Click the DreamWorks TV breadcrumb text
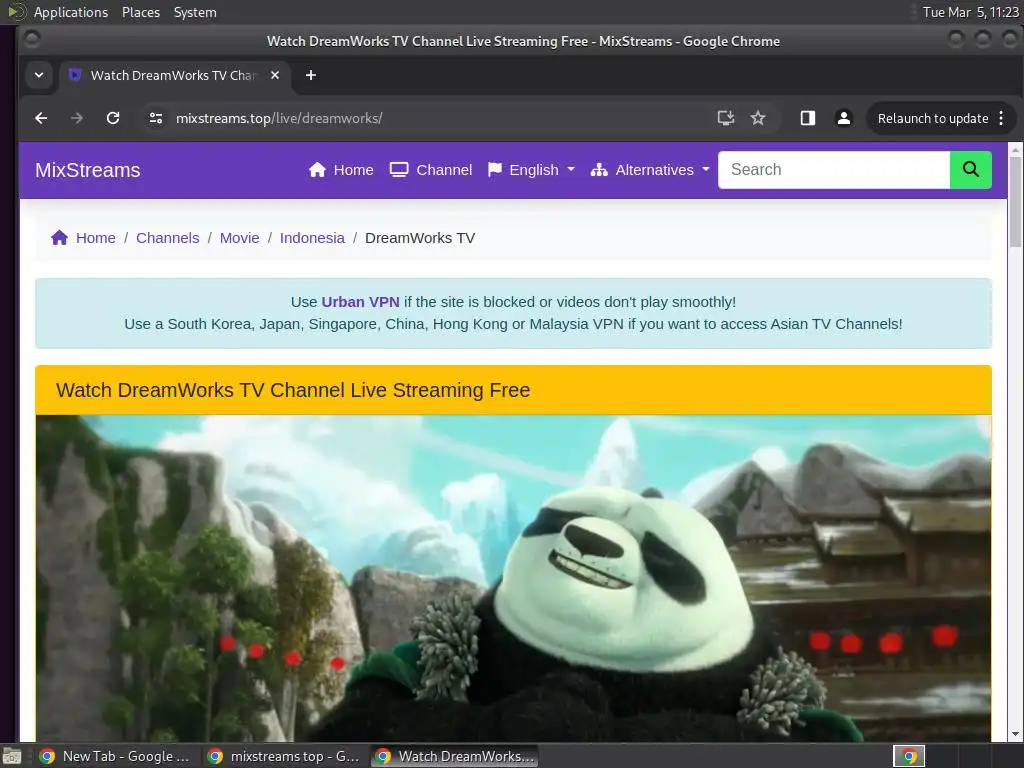Screen dimensions: 1024x768 [420, 238]
